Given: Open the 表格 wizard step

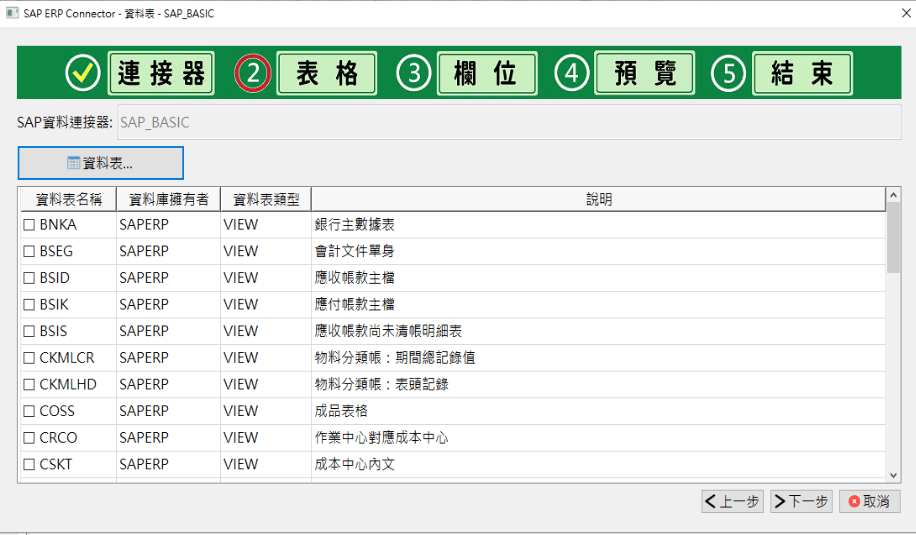Looking at the screenshot, I should pos(327,73).
